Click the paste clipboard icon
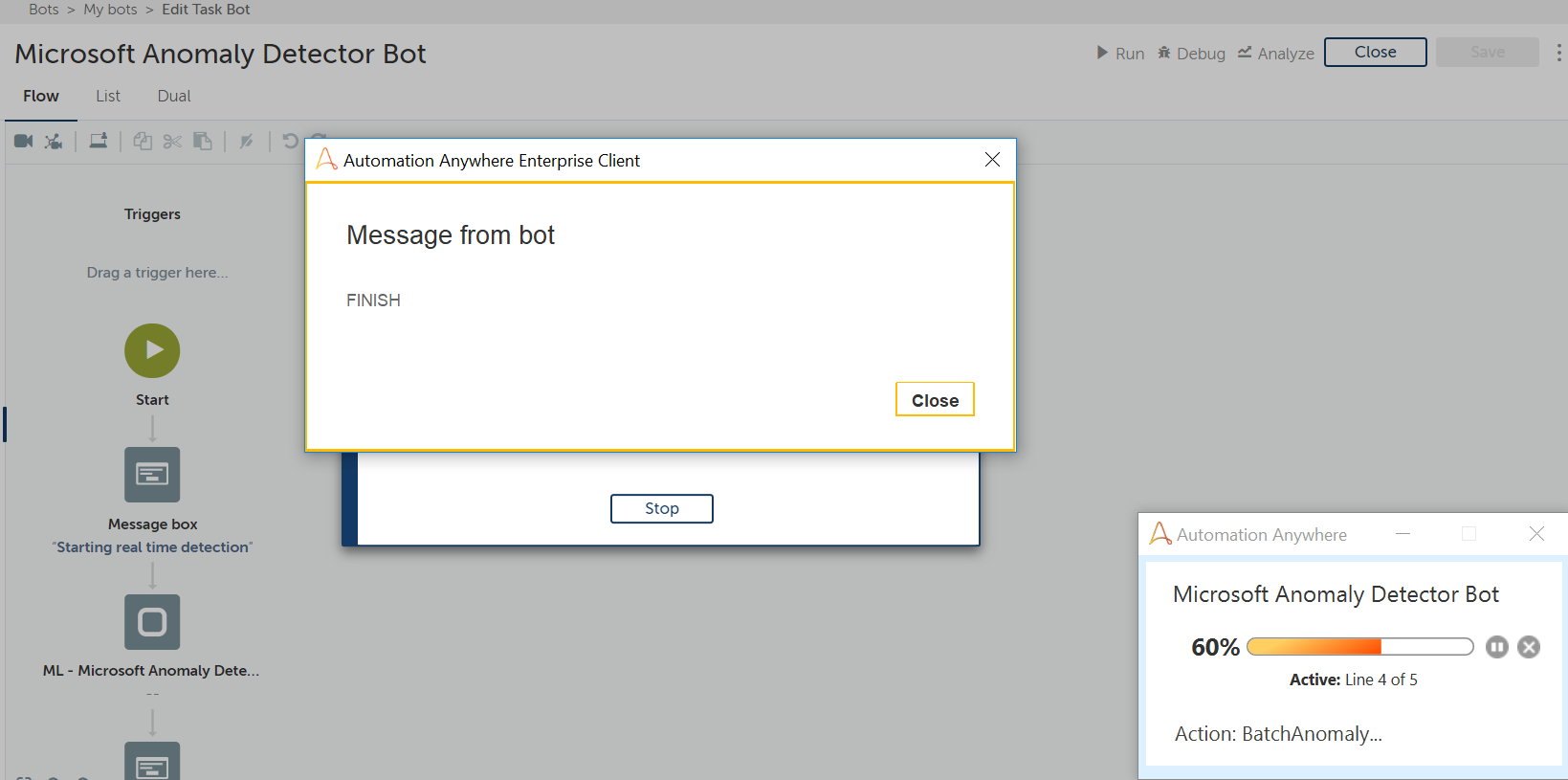This screenshot has height=780, width=1568. [203, 142]
